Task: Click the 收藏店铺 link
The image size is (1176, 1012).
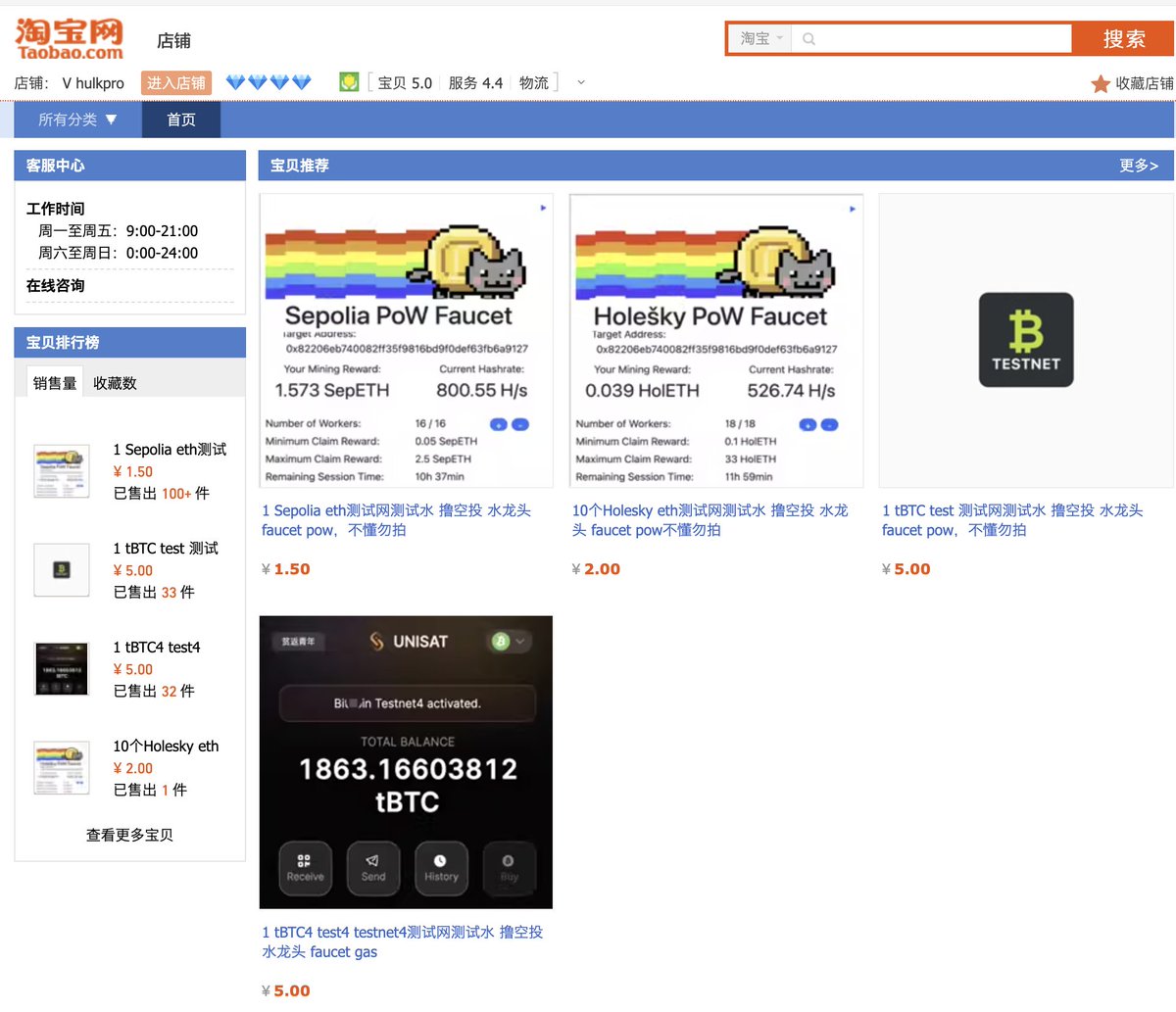Action: (x=1144, y=83)
